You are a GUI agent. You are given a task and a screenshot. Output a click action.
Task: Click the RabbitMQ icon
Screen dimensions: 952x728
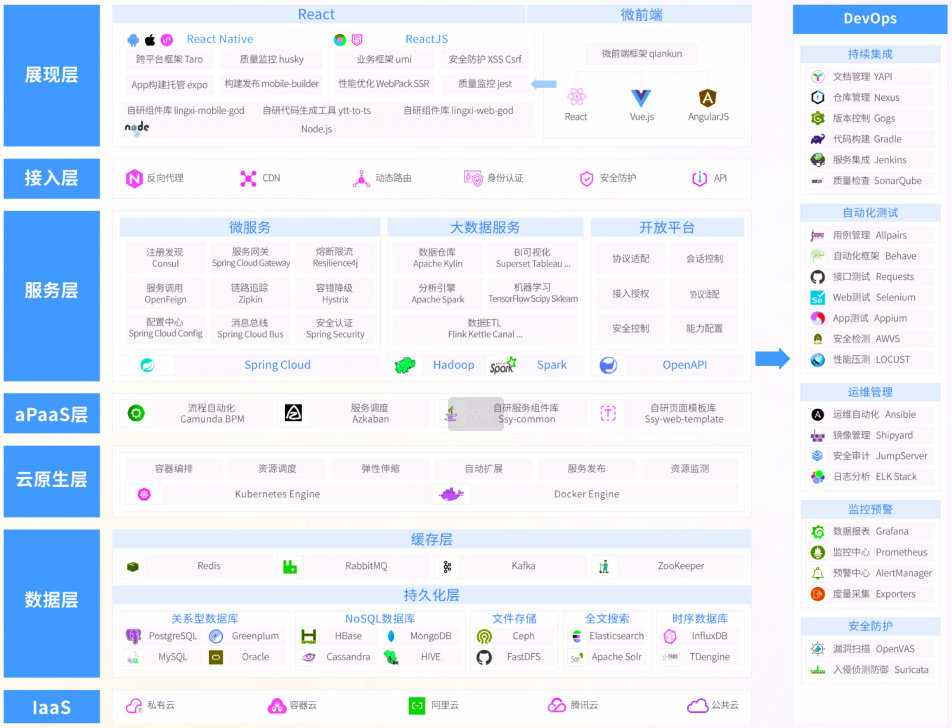coord(290,566)
